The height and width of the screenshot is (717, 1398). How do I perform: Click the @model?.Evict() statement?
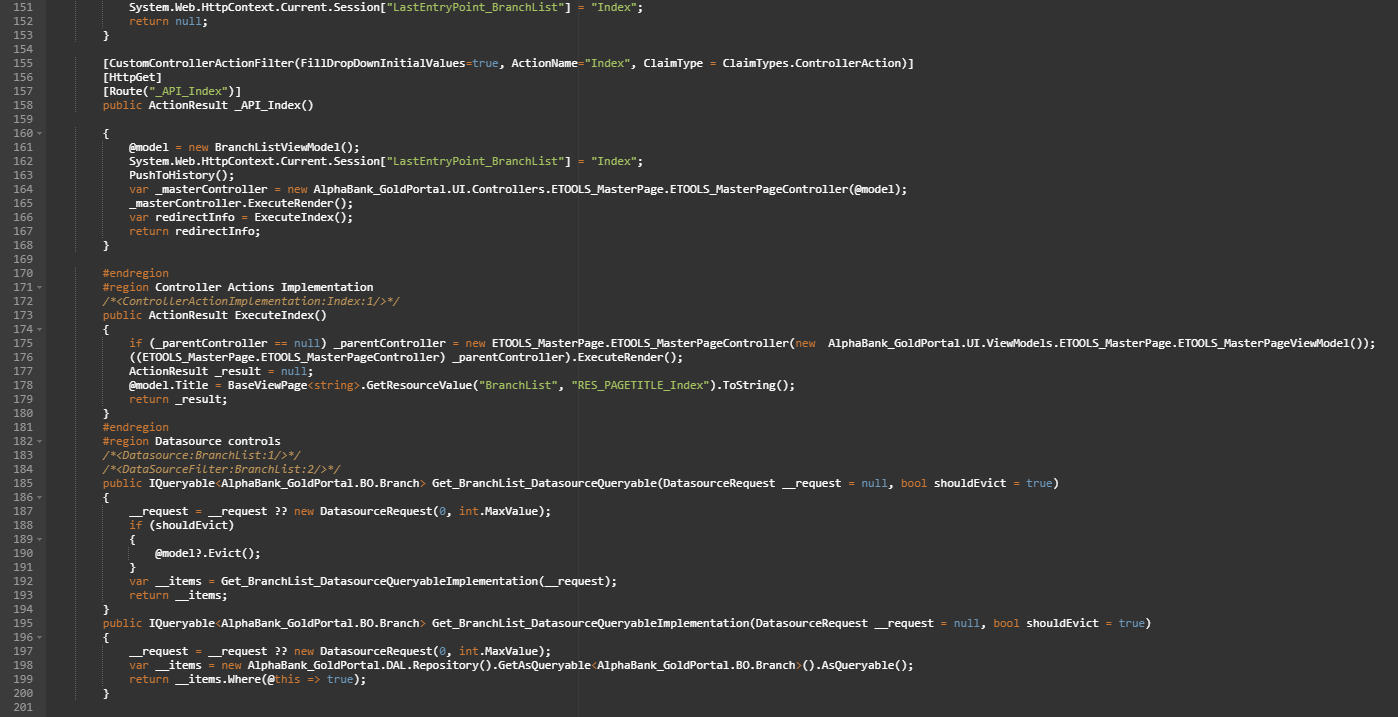pos(207,553)
